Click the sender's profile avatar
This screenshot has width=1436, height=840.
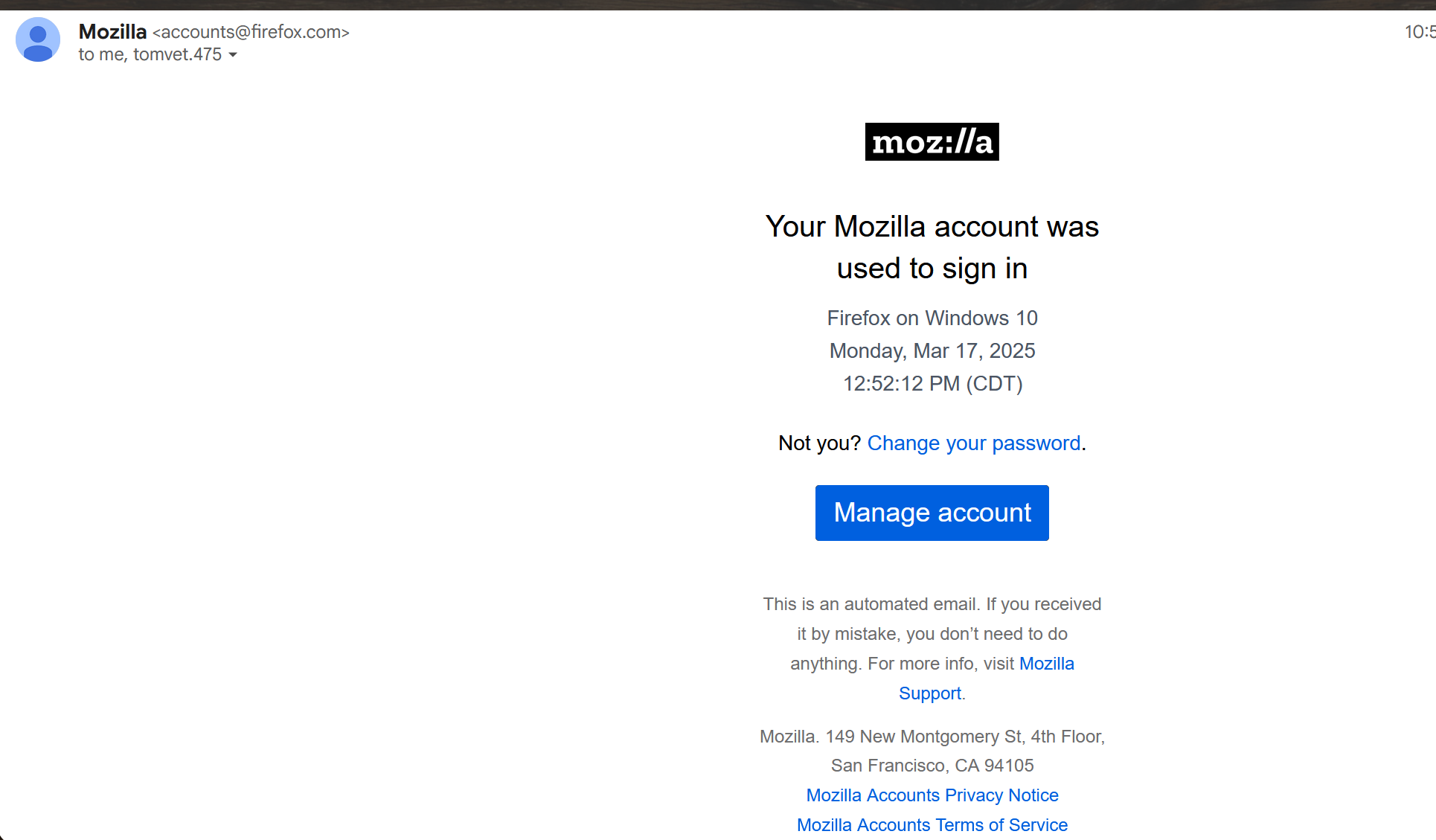tap(38, 40)
